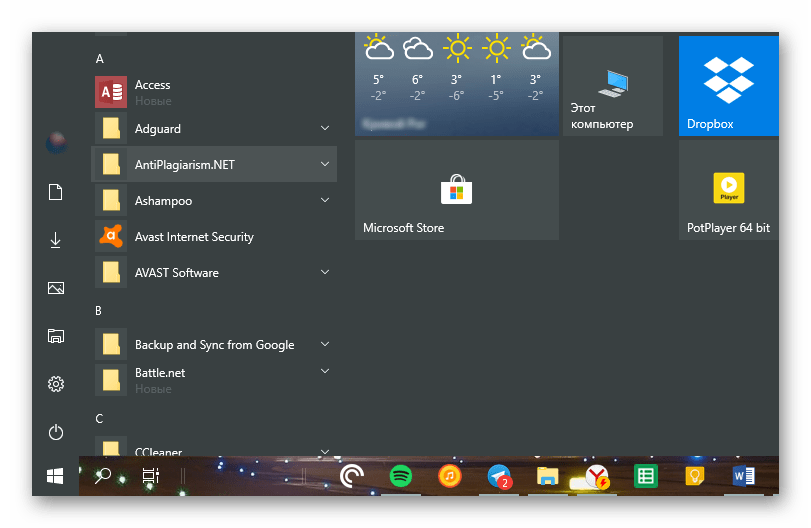This screenshot has height=528, width=811.
Task: Open Settings gear in Start sidebar
Action: [56, 384]
